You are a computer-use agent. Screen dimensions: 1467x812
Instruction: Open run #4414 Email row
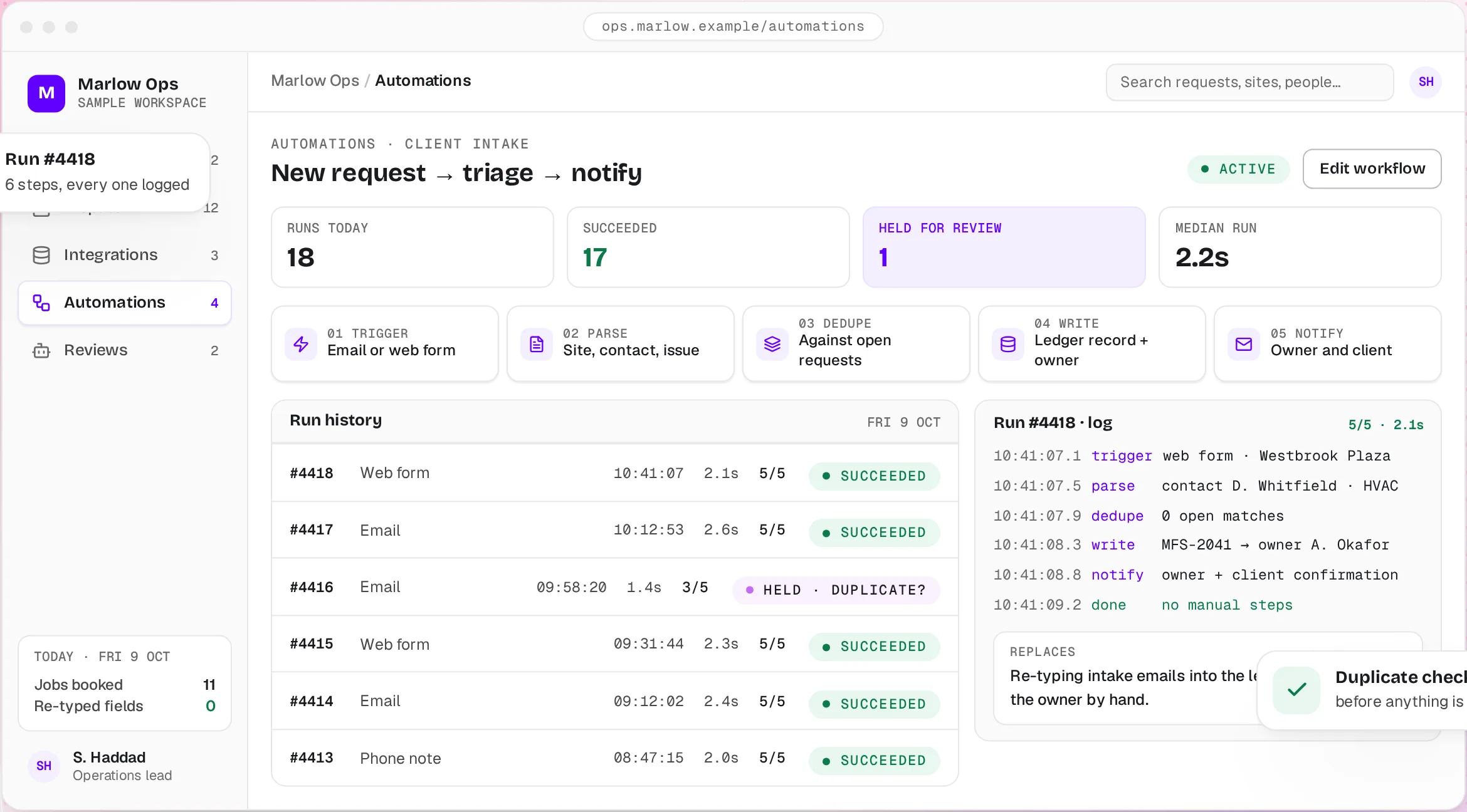coord(615,701)
